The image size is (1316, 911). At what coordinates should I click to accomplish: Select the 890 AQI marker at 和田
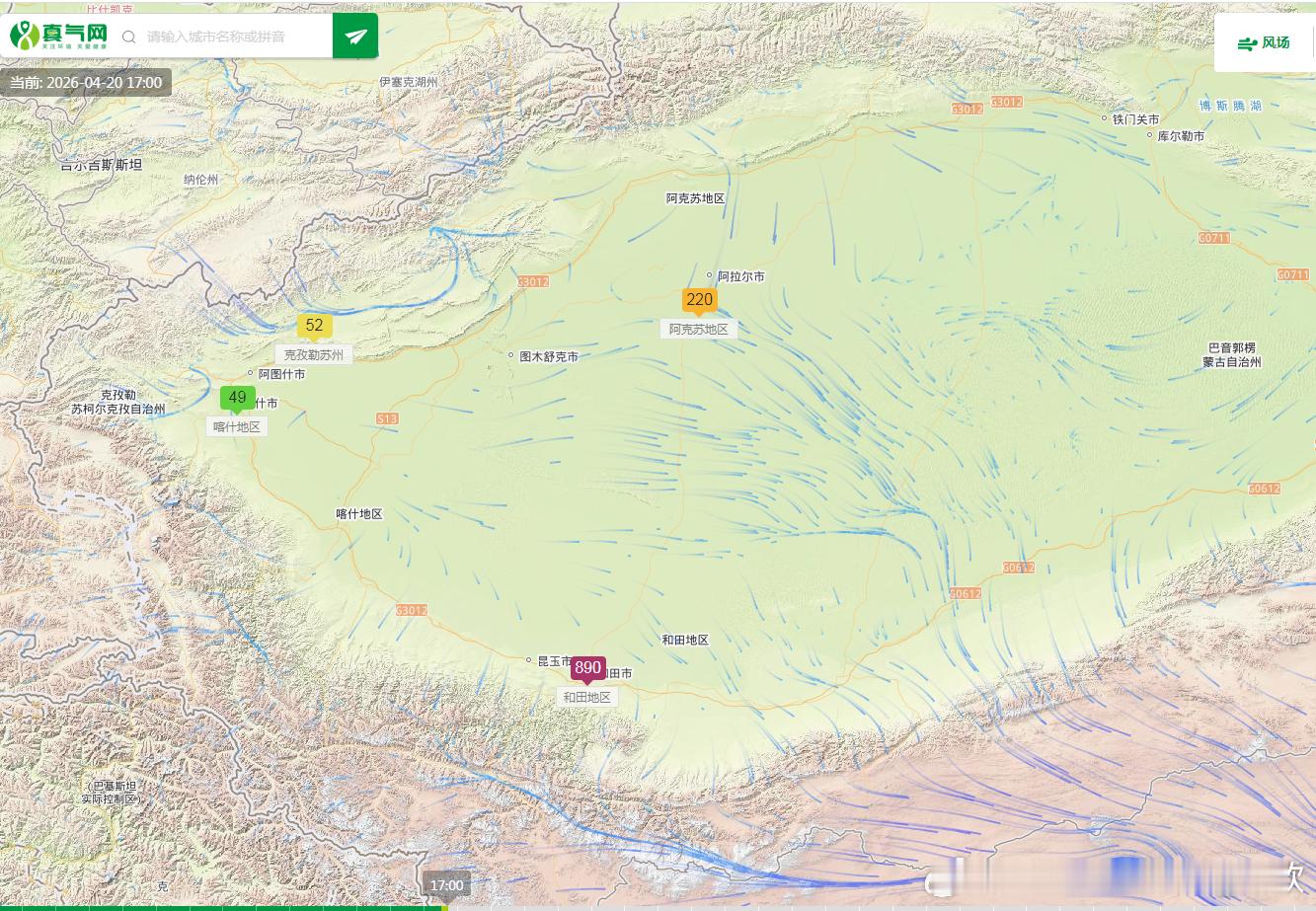[x=587, y=669]
